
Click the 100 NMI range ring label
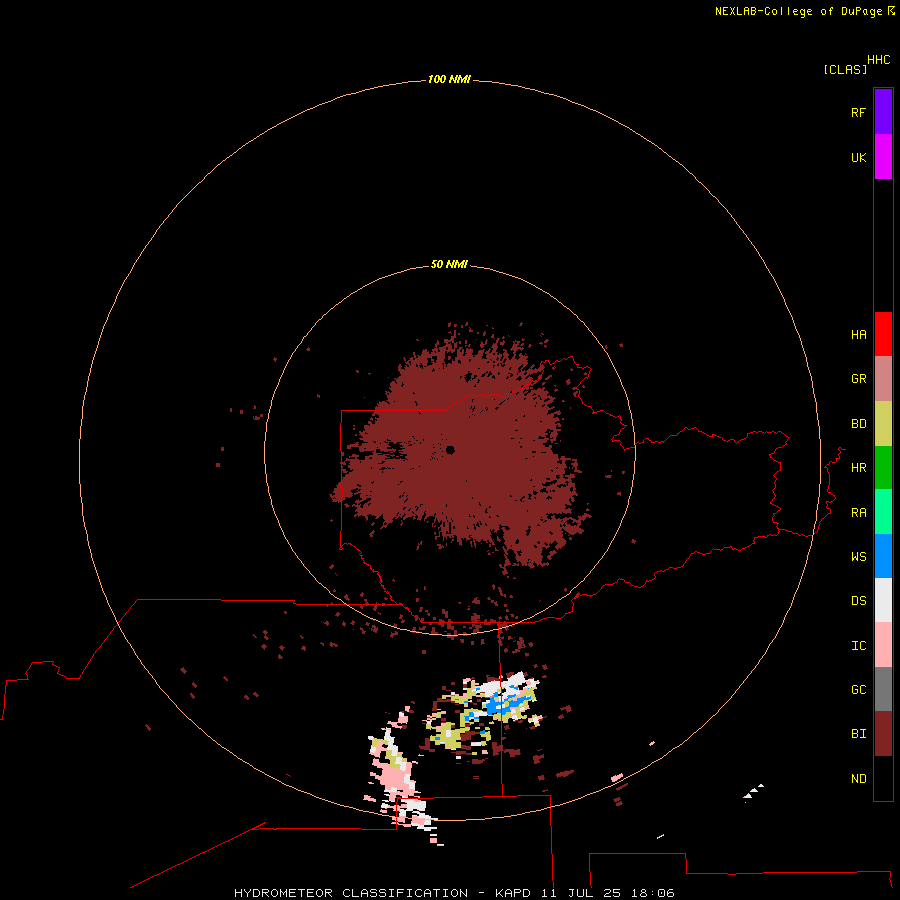pos(449,79)
